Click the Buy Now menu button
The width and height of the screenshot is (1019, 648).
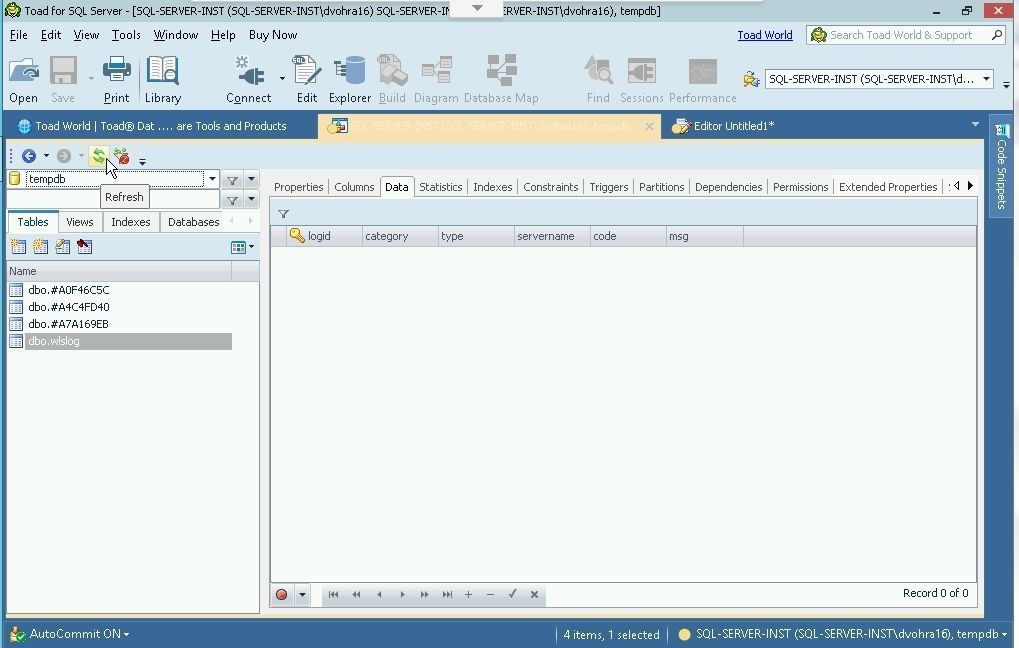coord(272,35)
